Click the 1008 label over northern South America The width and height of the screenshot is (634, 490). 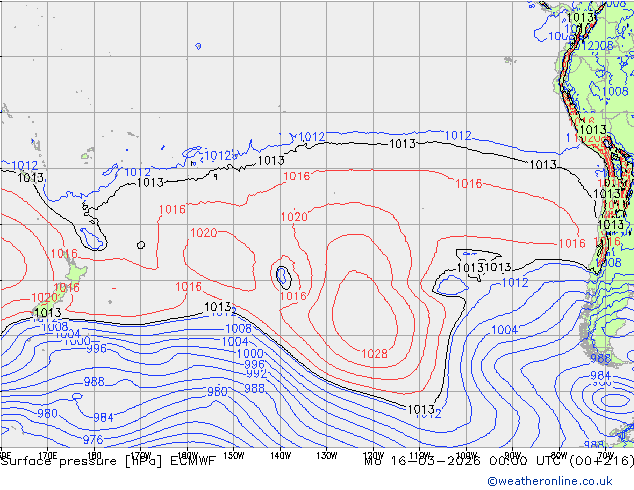[x=615, y=91]
